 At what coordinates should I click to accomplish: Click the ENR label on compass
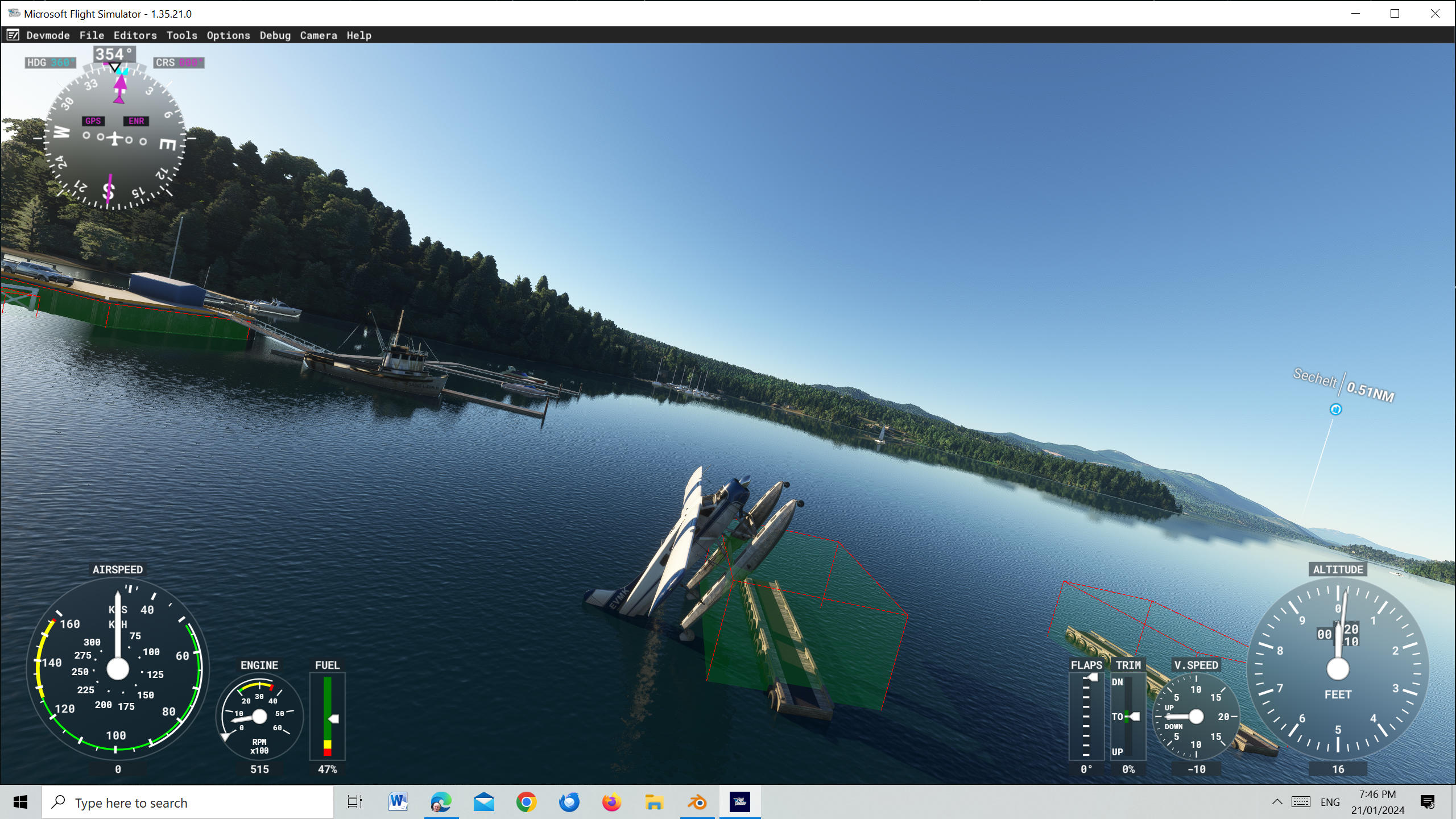click(x=136, y=121)
